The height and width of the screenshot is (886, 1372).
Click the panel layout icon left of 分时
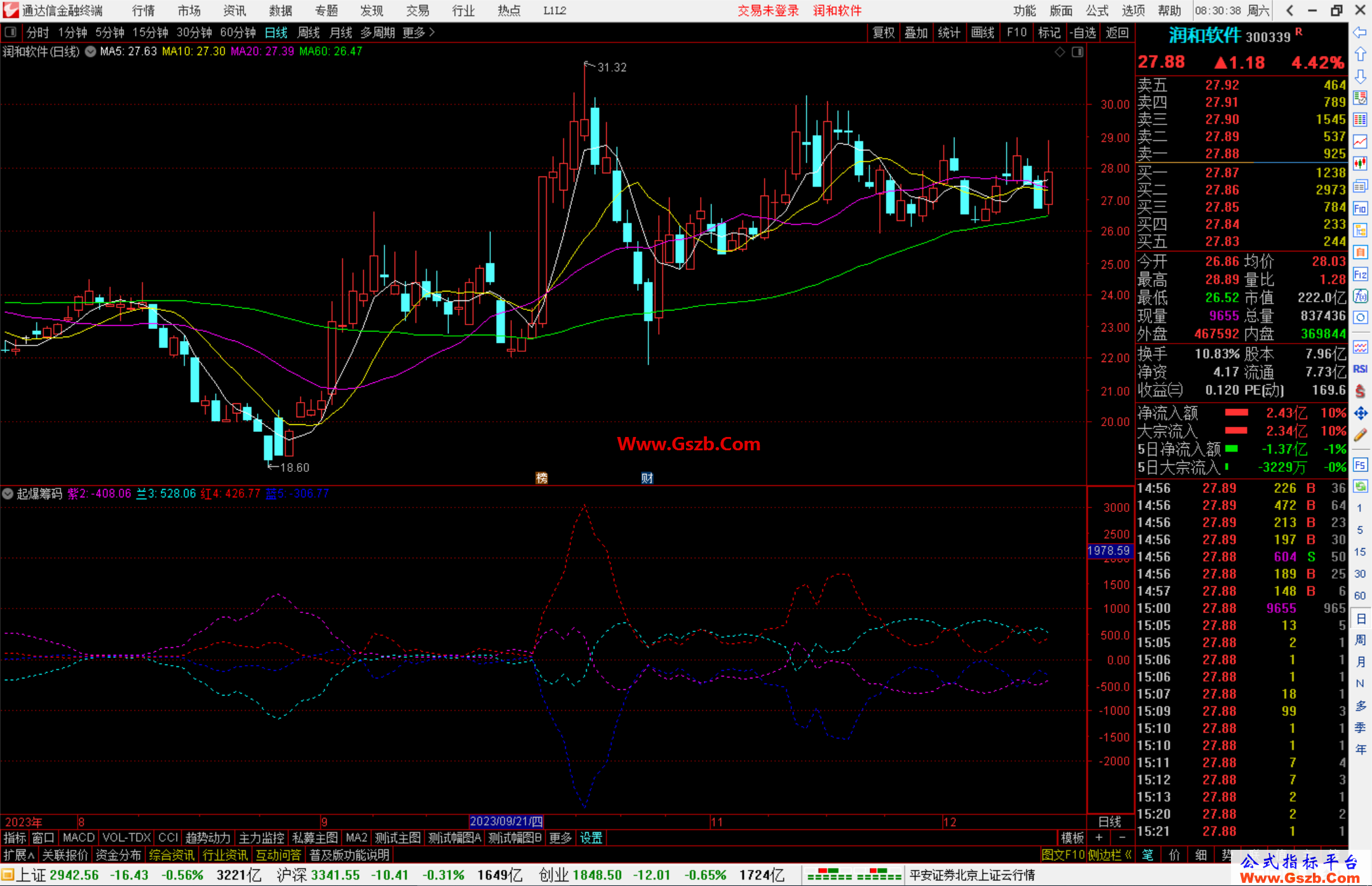[10, 32]
